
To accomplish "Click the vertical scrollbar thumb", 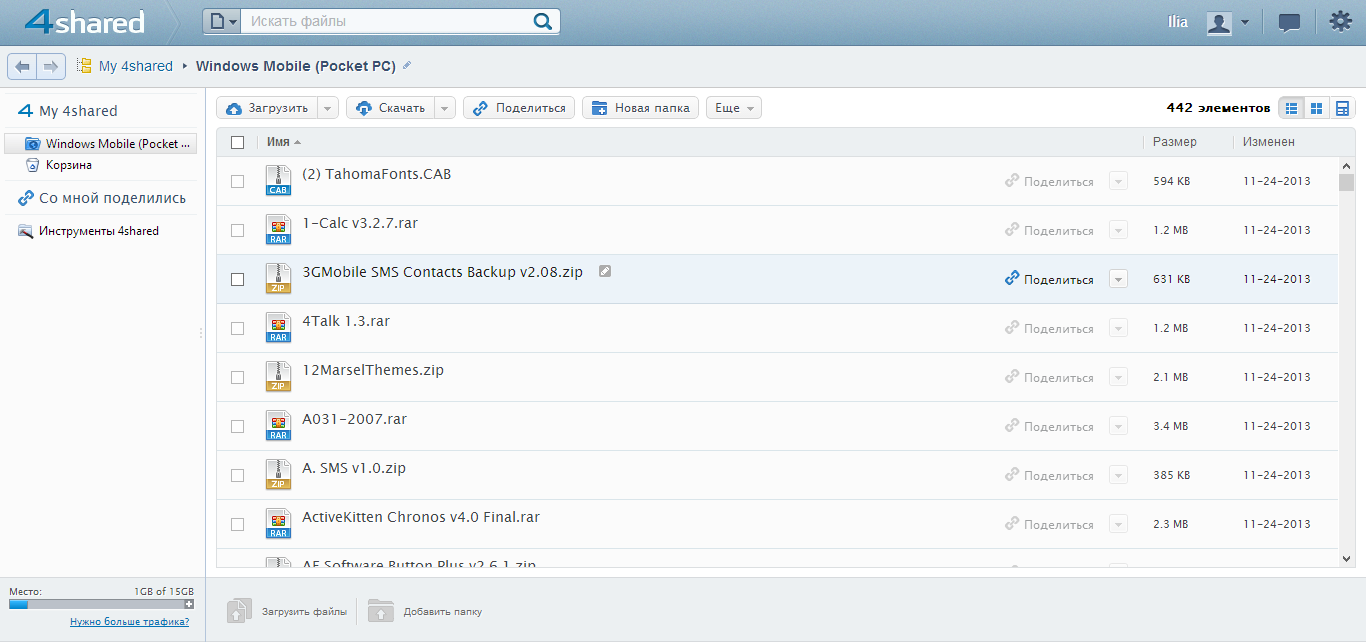I will (1346, 182).
